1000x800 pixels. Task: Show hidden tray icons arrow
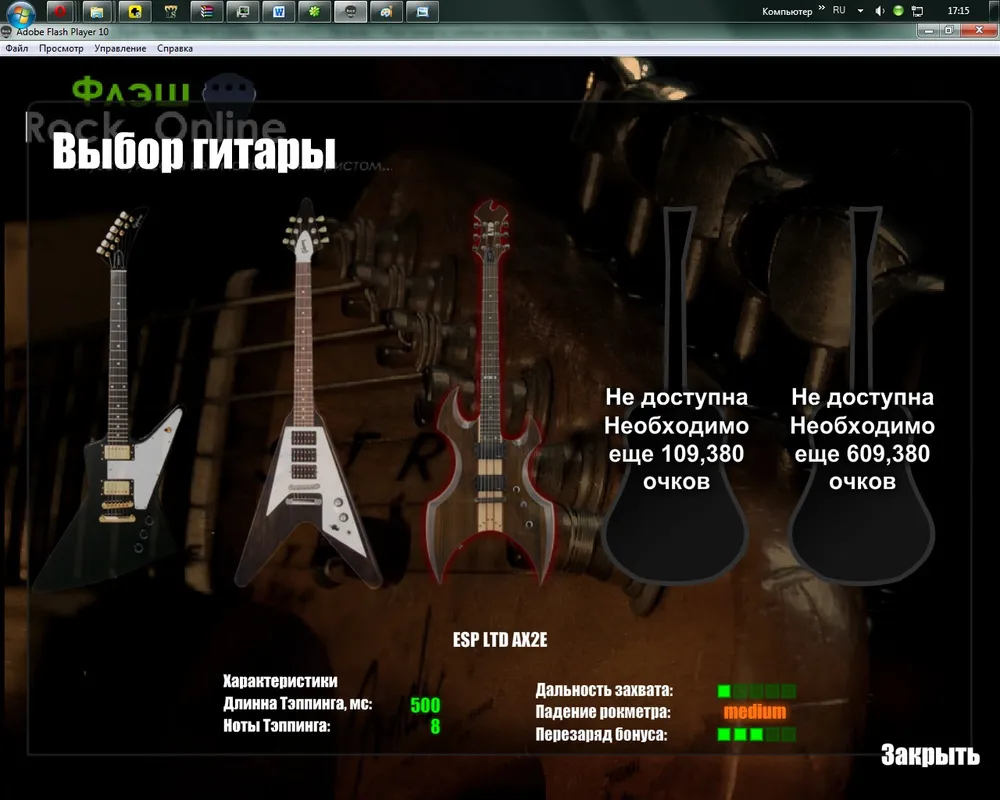coord(860,11)
